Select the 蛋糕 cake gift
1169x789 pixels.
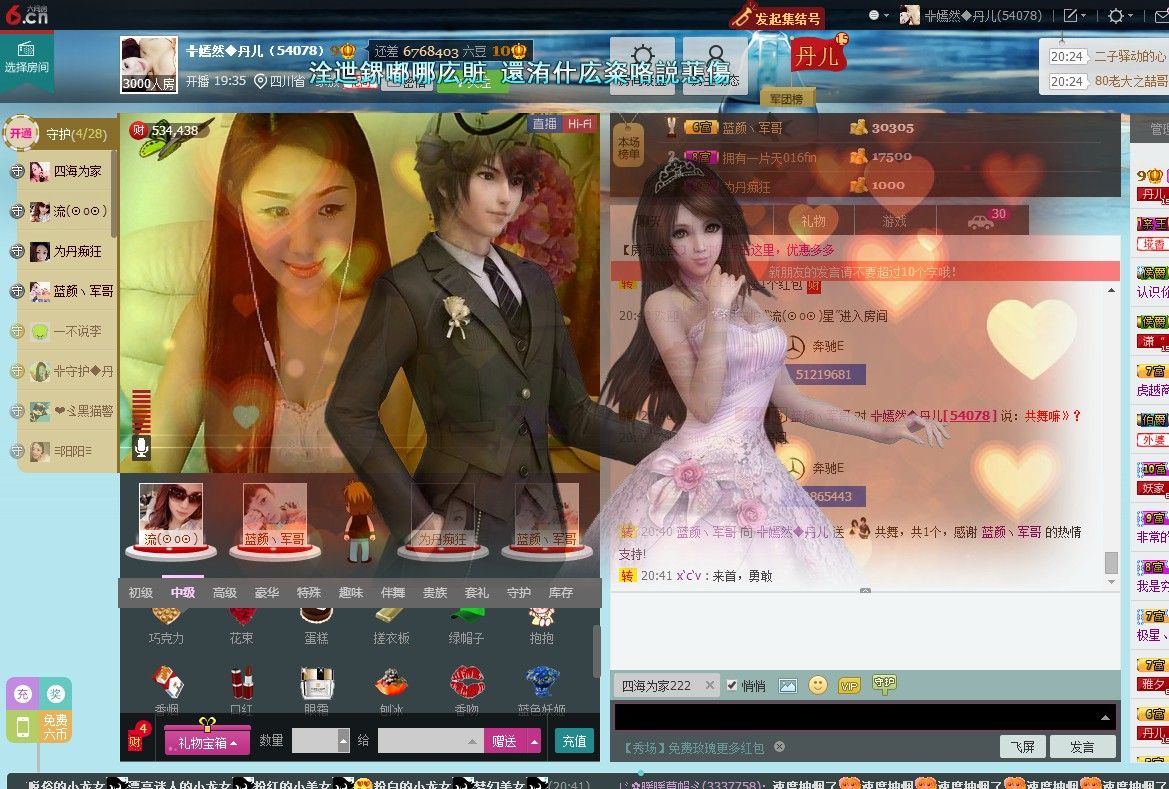[316, 628]
